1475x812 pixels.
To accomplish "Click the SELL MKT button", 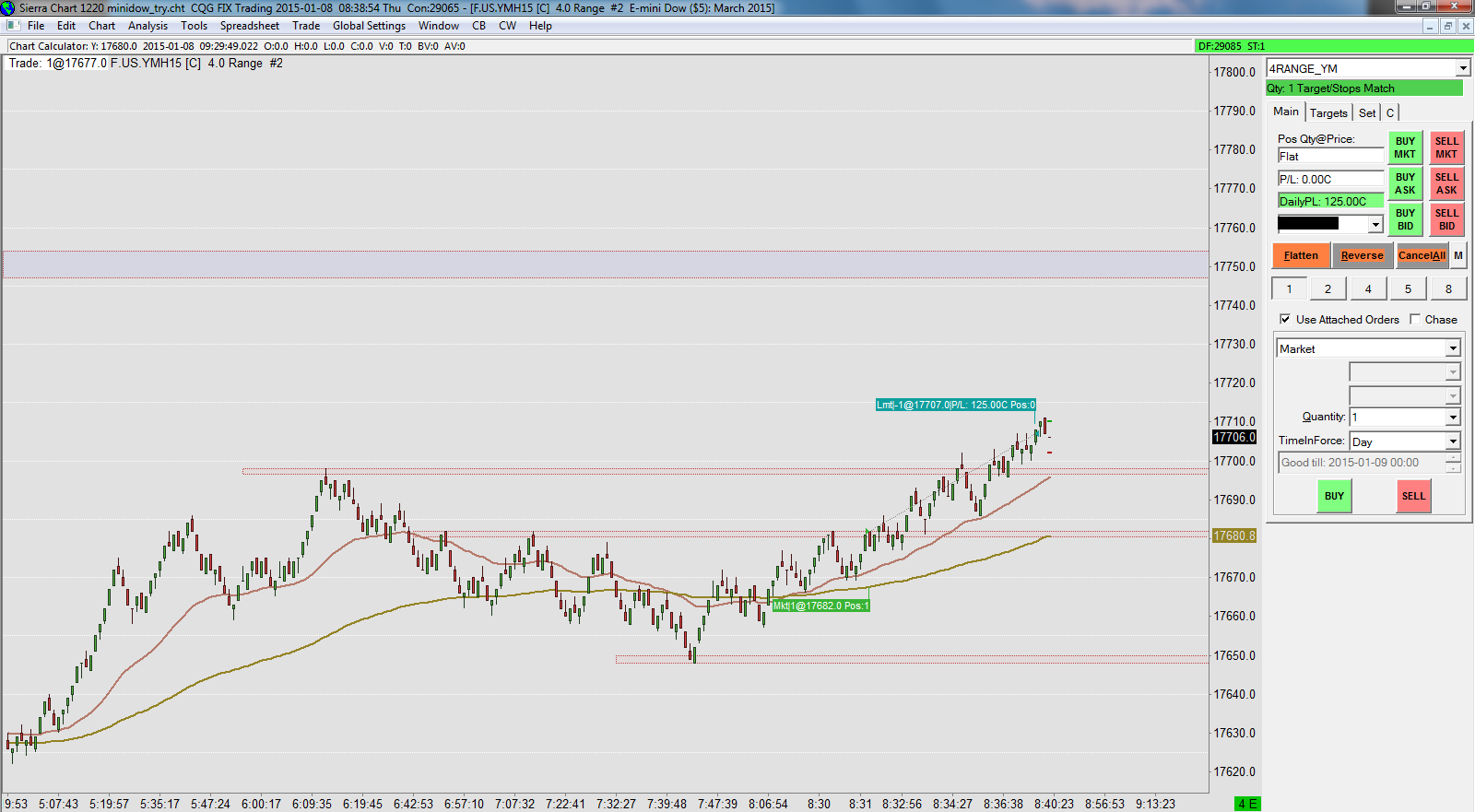I will click(x=1446, y=147).
